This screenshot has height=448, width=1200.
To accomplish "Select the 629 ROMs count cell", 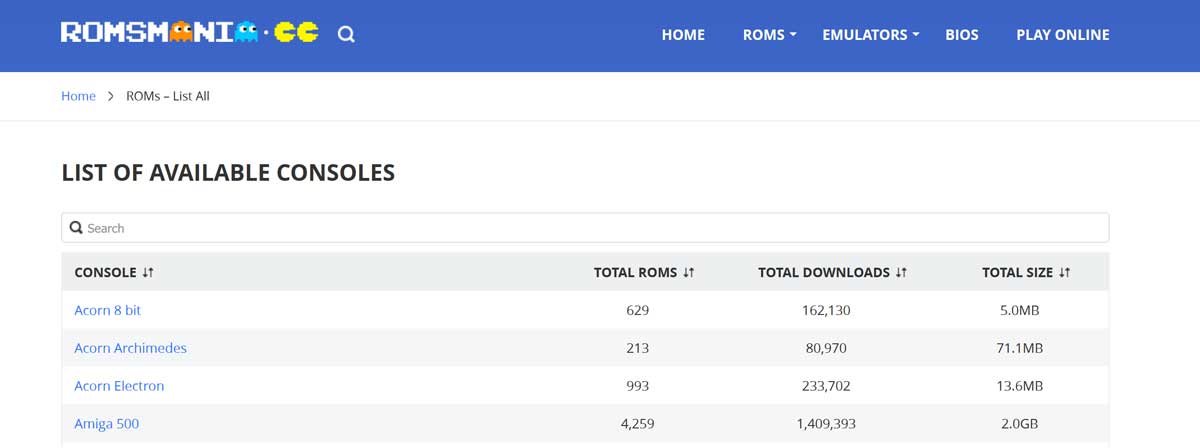I will [x=638, y=310].
